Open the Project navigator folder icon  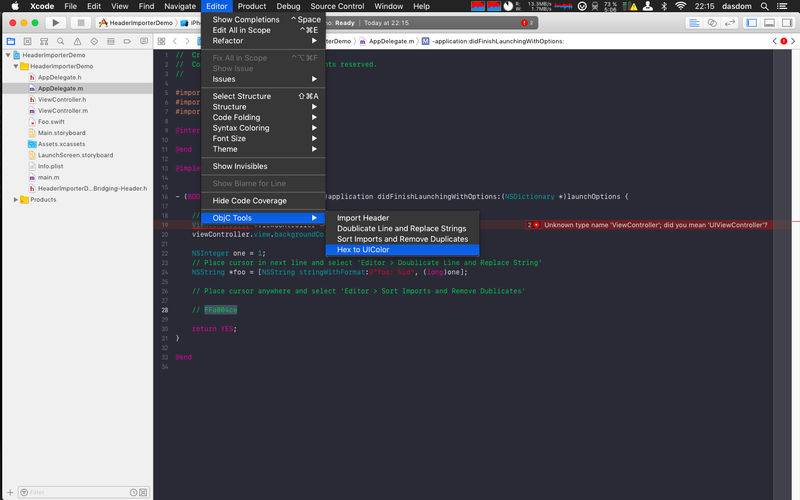[11, 41]
